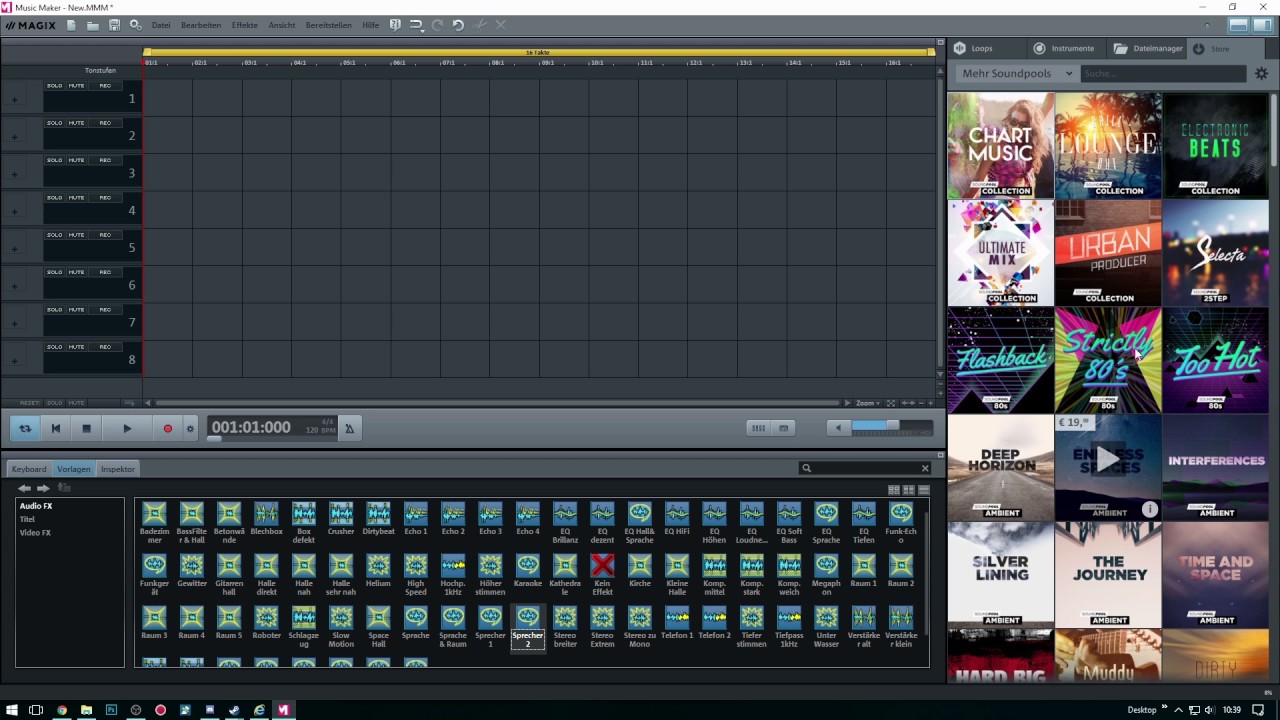
Task: Click the scissors cut icon in the toolbar
Action: 480,25
